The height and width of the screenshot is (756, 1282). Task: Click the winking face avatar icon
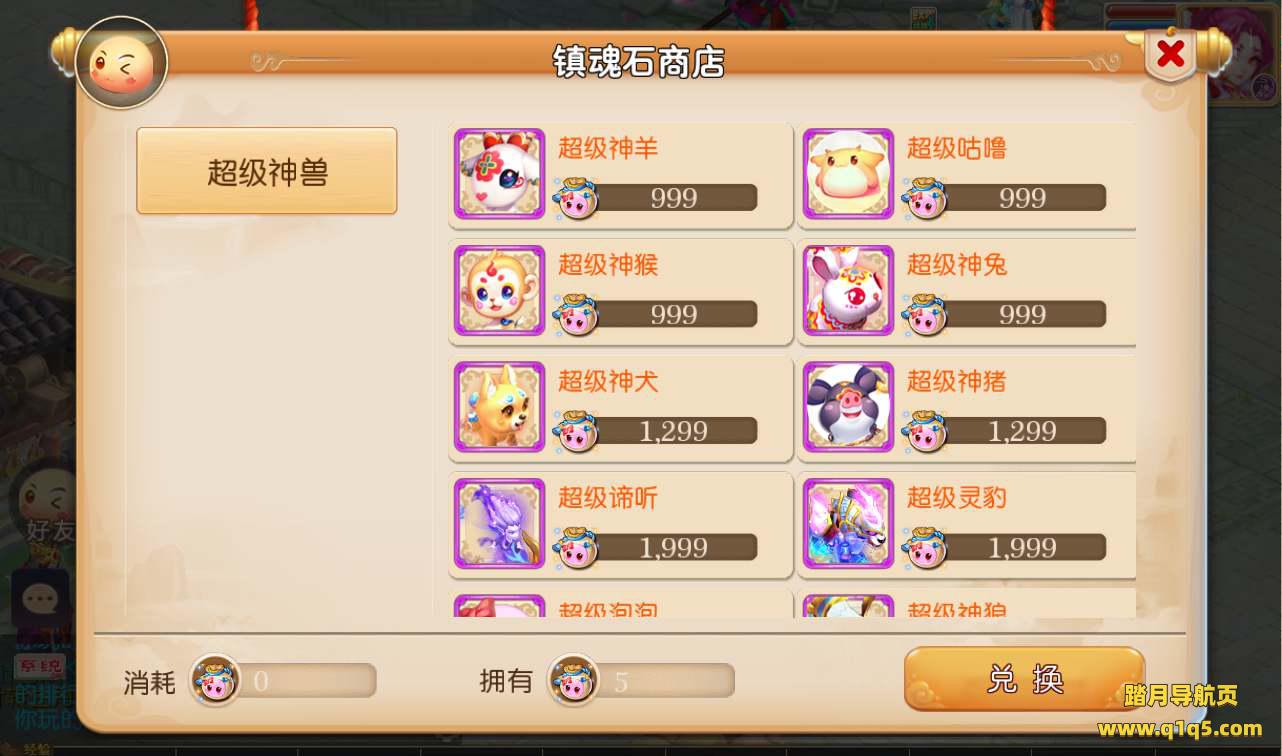point(121,62)
